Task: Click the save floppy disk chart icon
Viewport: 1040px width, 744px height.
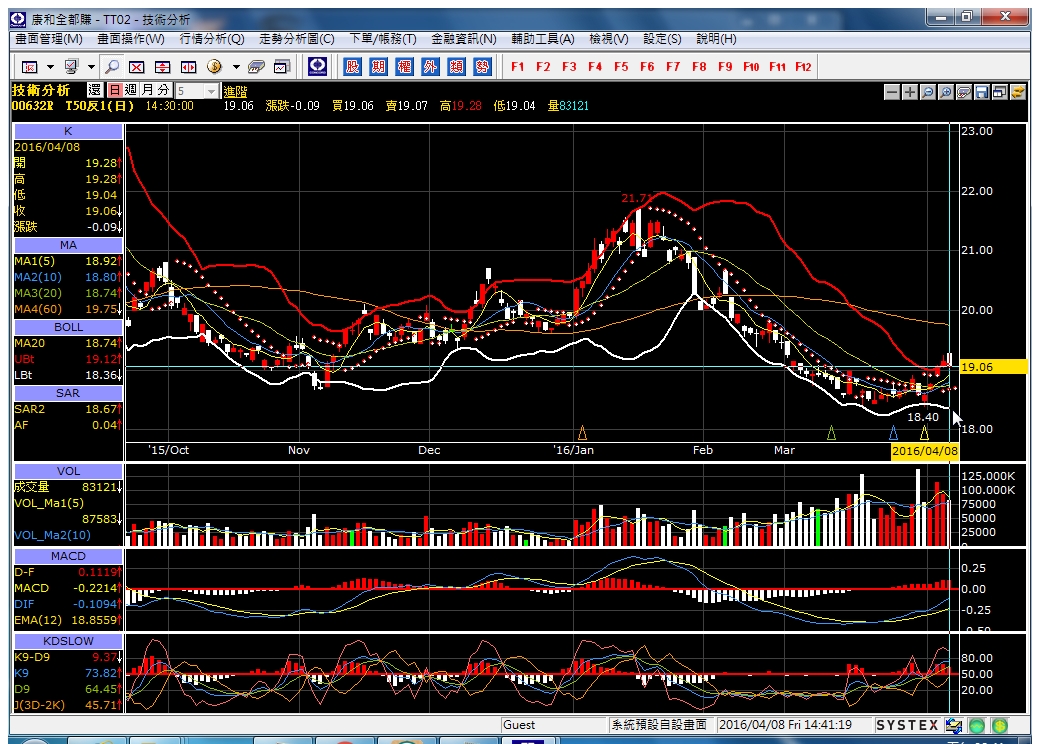Action: click(982, 92)
